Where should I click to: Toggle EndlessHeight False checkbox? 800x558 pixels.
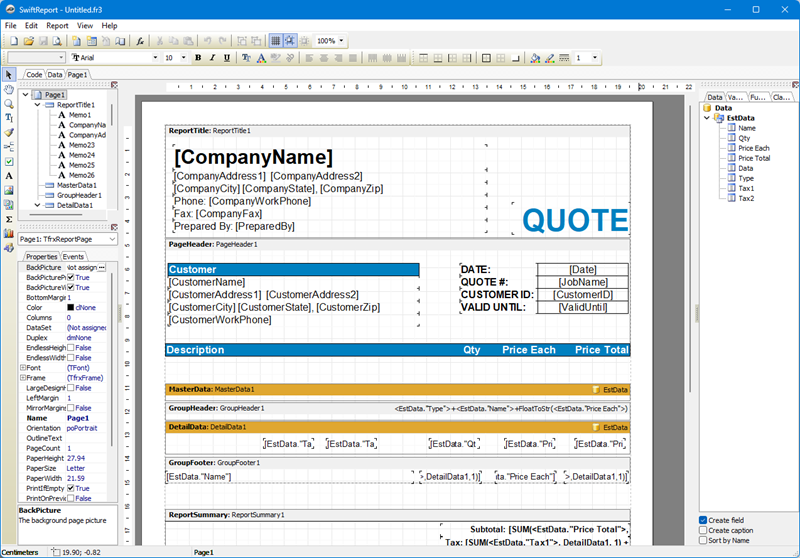pos(71,348)
